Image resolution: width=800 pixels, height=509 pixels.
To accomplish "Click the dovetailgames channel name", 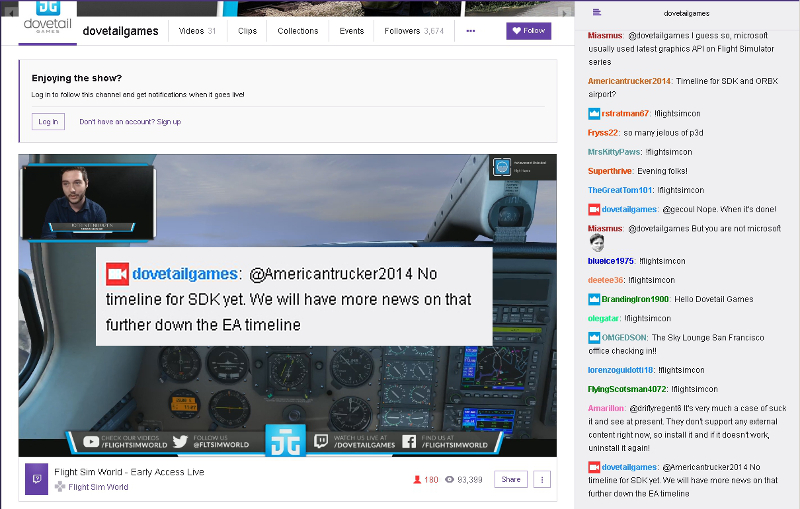I will click(120, 31).
